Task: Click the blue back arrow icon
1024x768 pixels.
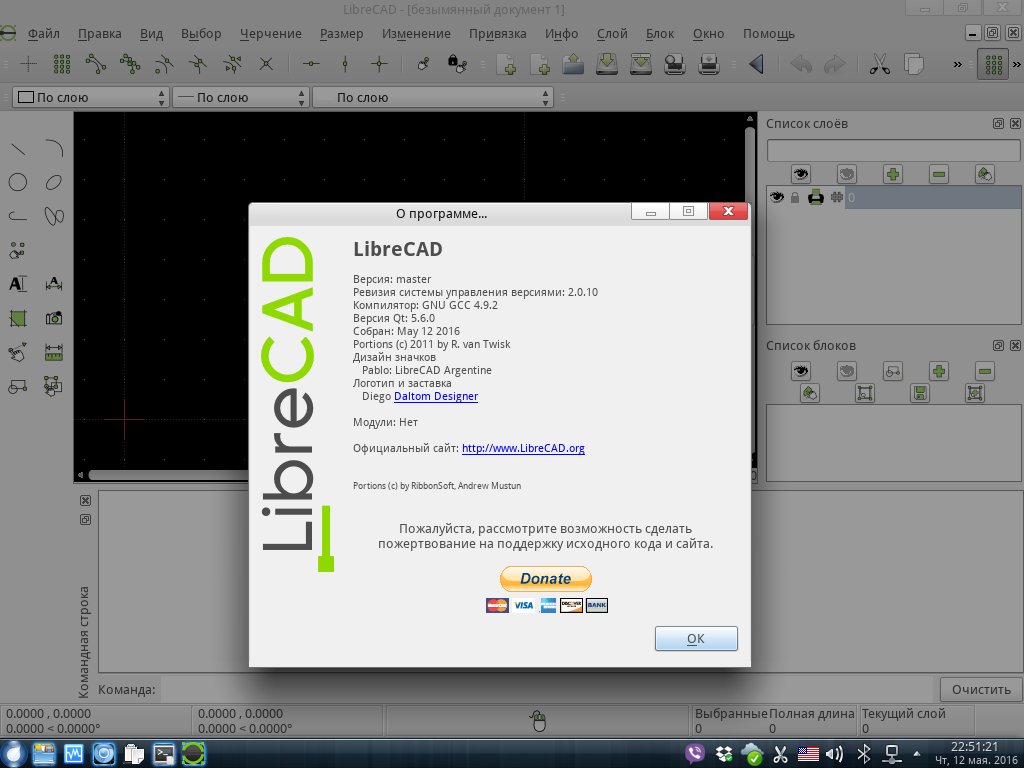Action: (756, 64)
